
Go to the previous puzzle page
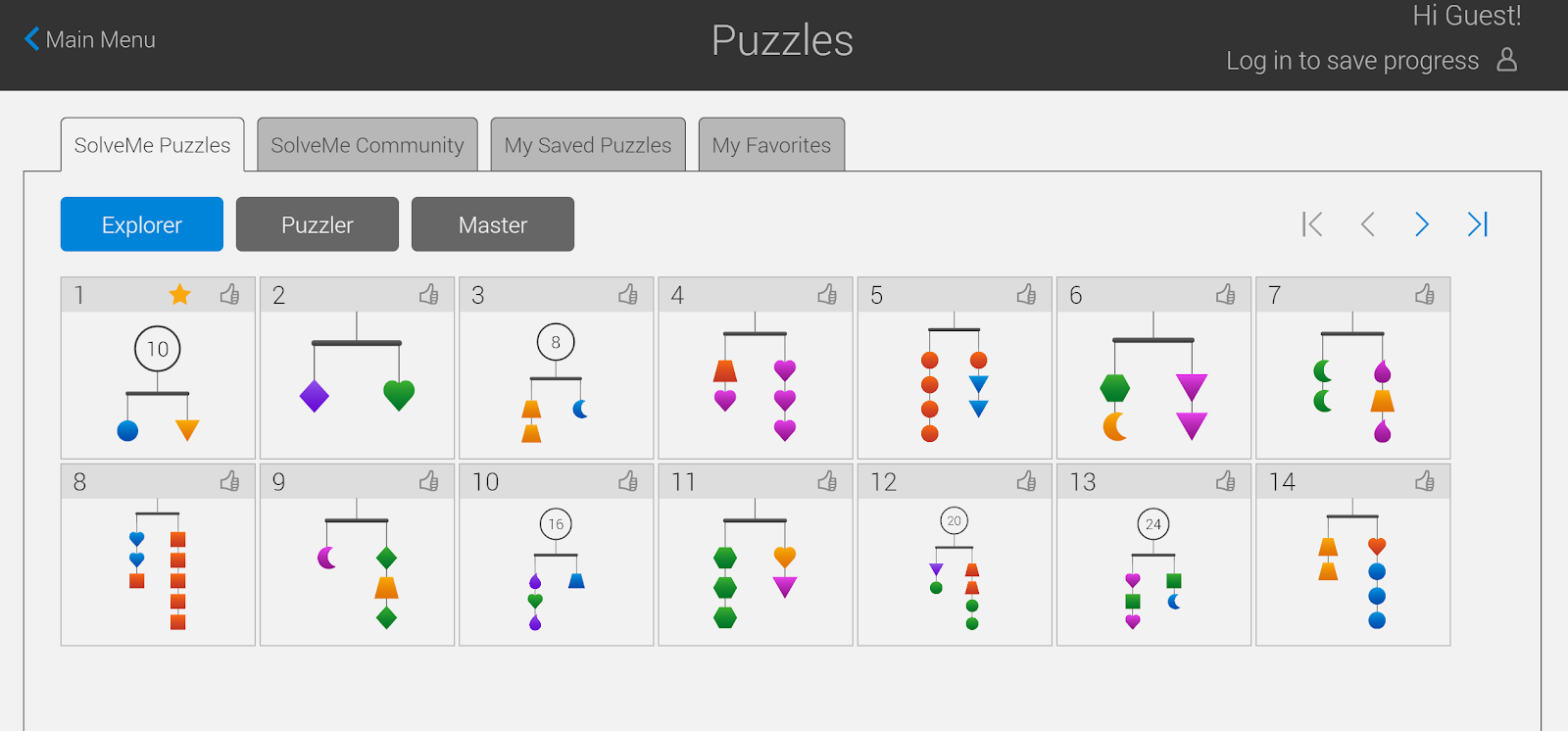[1367, 224]
